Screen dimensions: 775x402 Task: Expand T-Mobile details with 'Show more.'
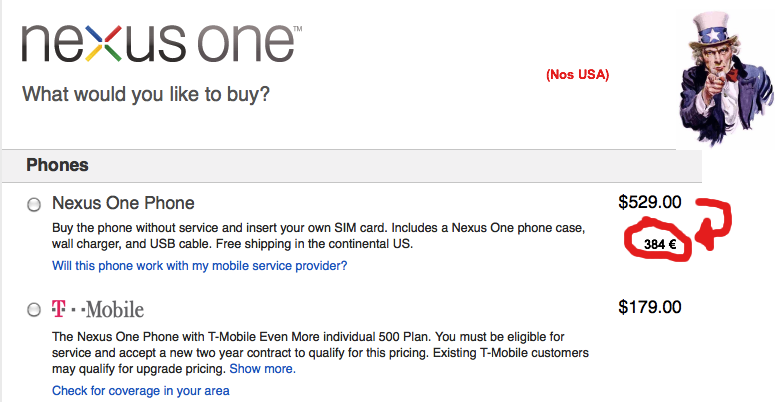click(x=269, y=369)
